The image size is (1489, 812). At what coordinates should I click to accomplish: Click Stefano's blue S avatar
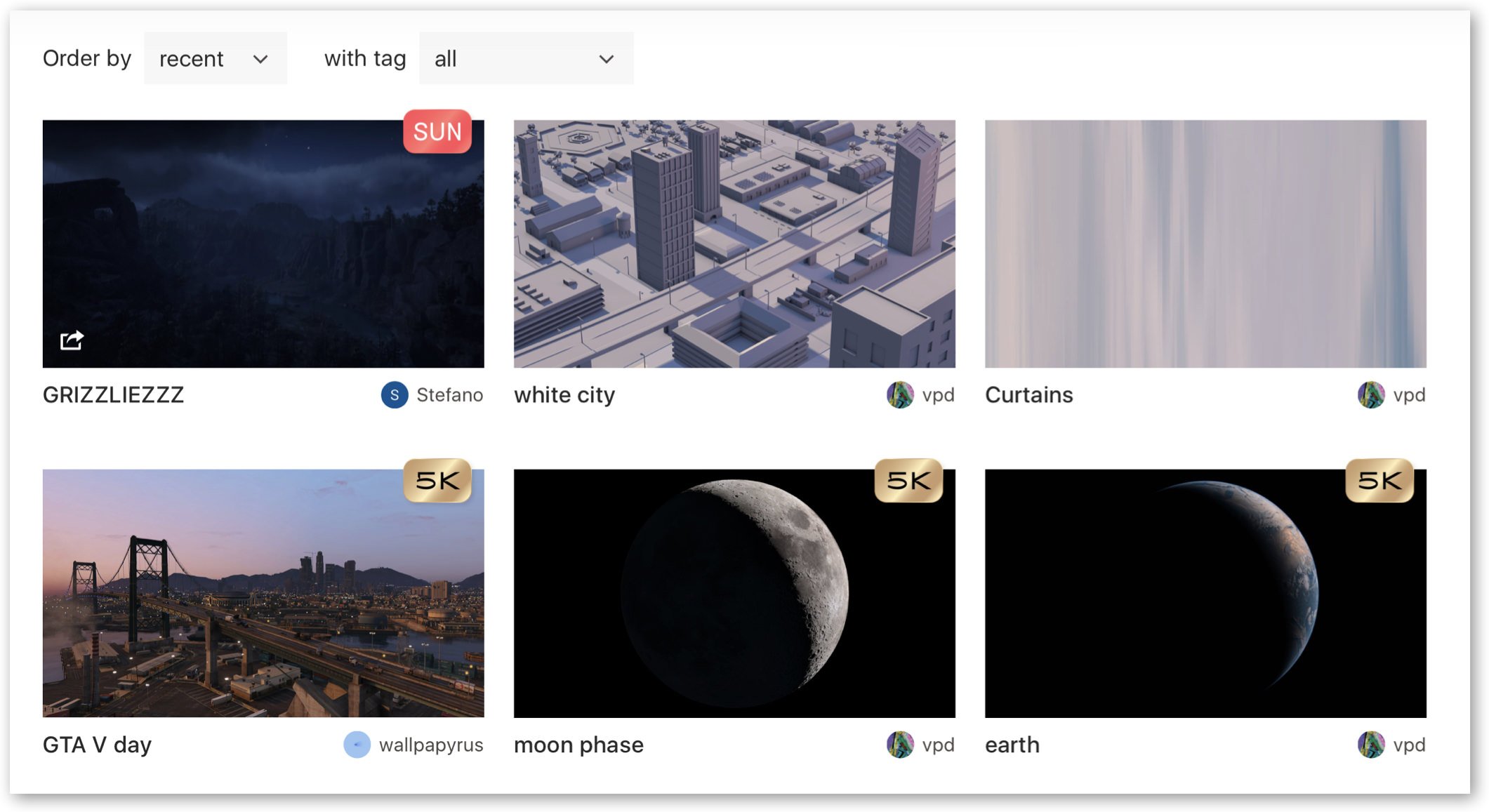point(395,395)
